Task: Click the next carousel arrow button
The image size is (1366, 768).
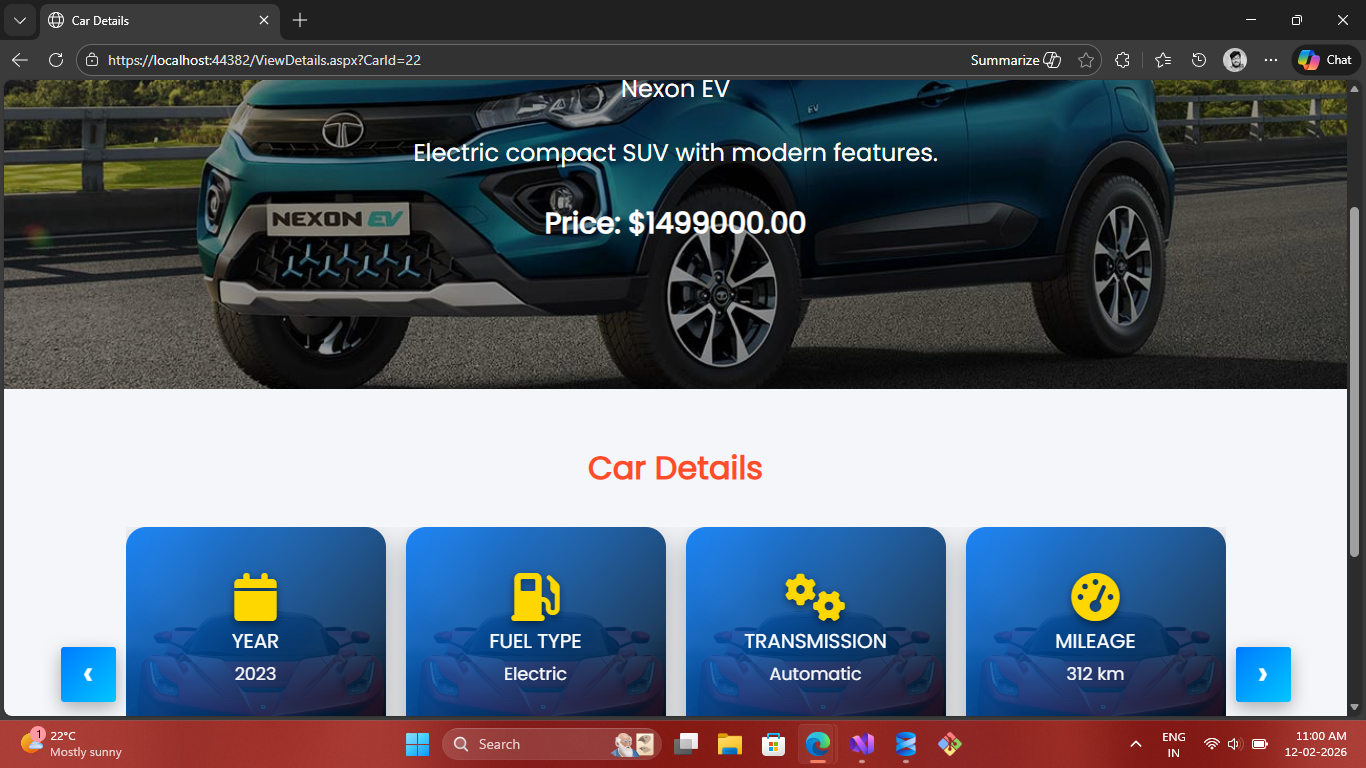Action: click(x=1263, y=674)
